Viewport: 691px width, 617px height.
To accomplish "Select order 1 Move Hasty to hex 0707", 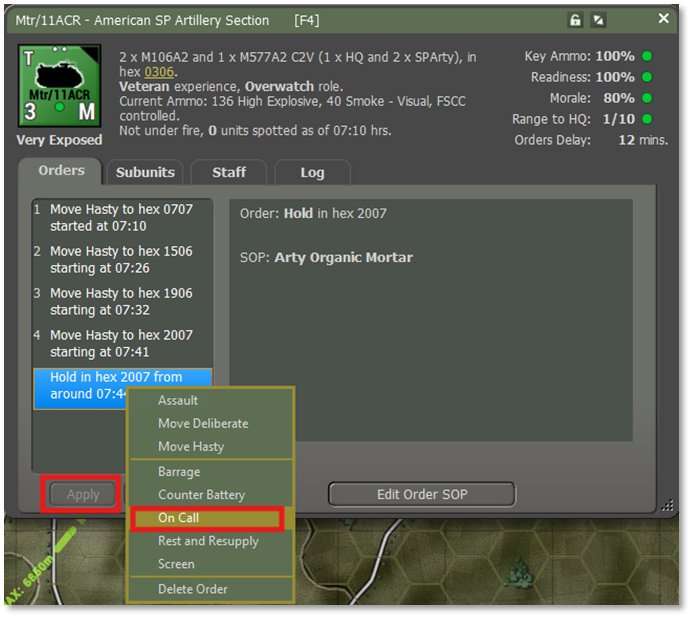I will point(121,217).
